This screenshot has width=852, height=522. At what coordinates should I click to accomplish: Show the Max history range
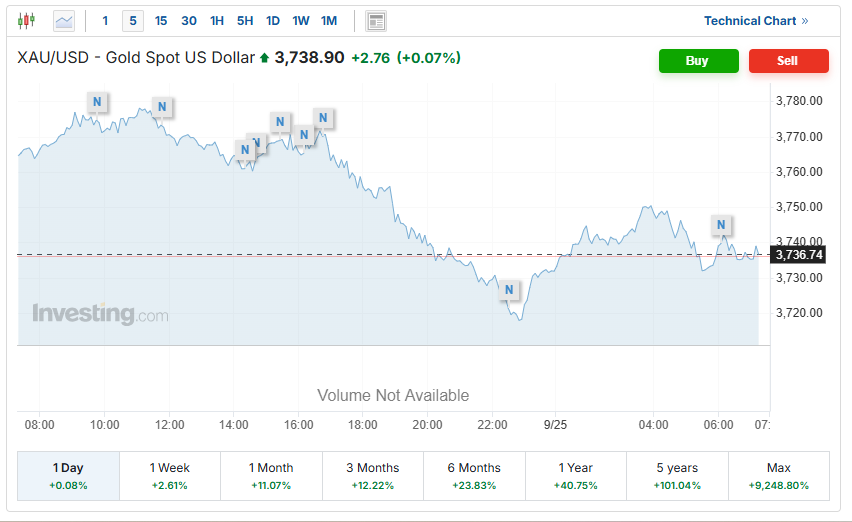point(778,476)
